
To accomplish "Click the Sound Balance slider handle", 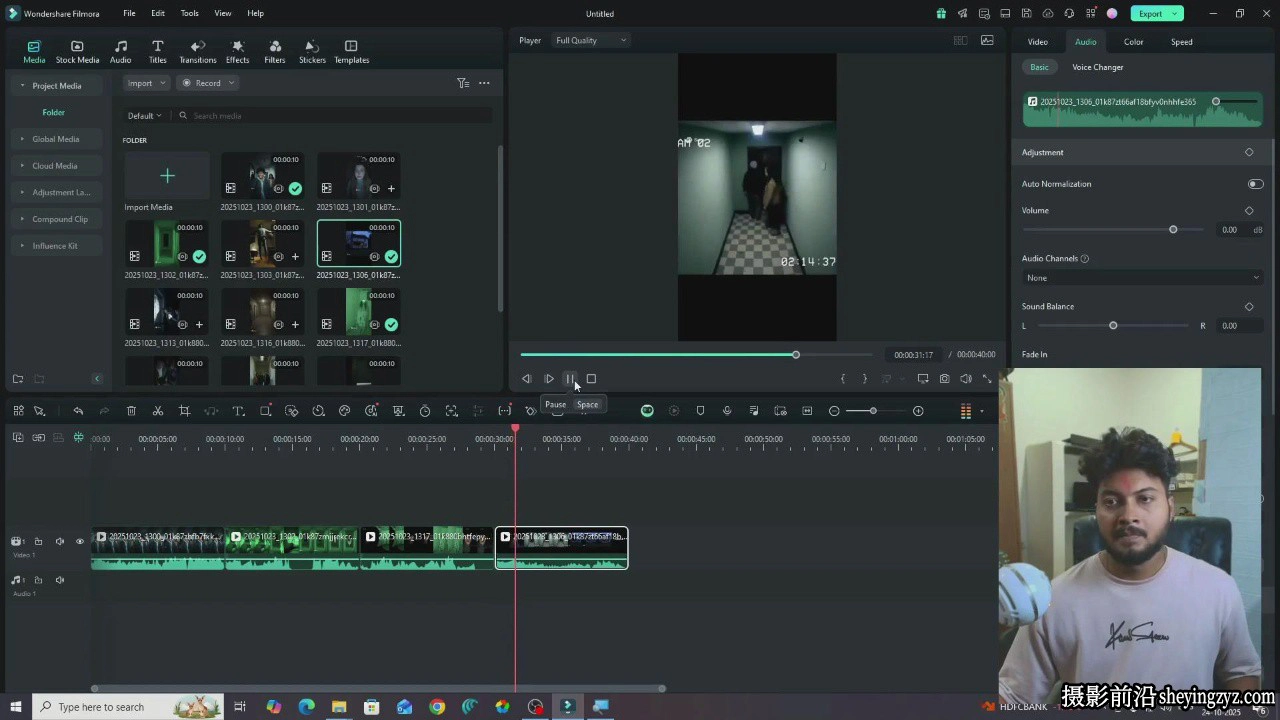I will click(1113, 326).
